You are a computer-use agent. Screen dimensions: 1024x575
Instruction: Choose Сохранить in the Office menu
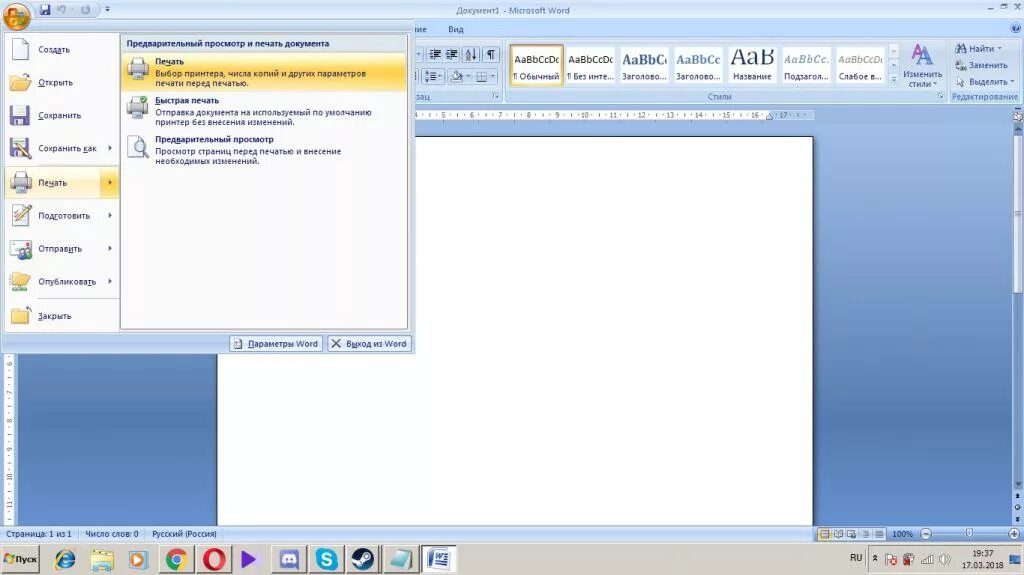point(62,115)
